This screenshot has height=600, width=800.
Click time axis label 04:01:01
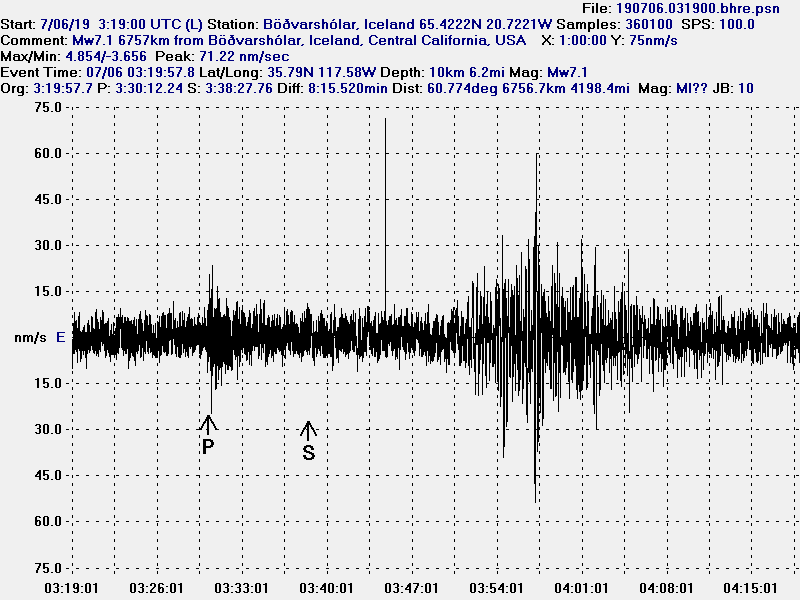581,588
